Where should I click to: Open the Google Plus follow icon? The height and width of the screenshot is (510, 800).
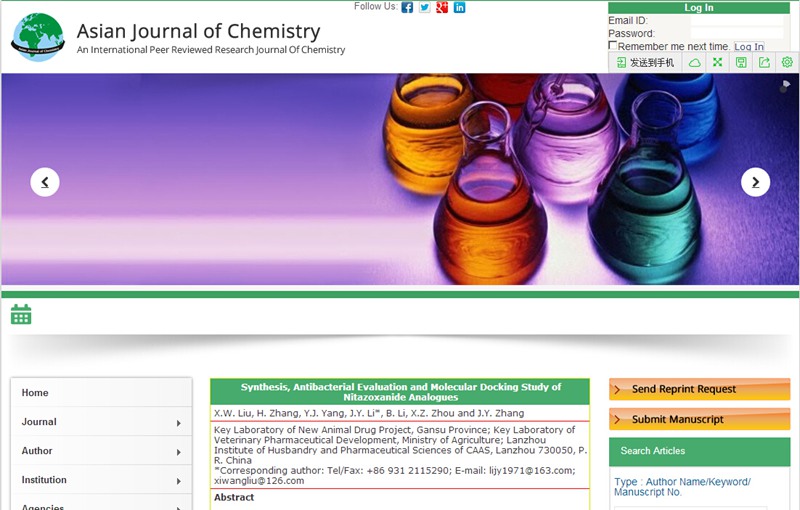(x=442, y=7)
